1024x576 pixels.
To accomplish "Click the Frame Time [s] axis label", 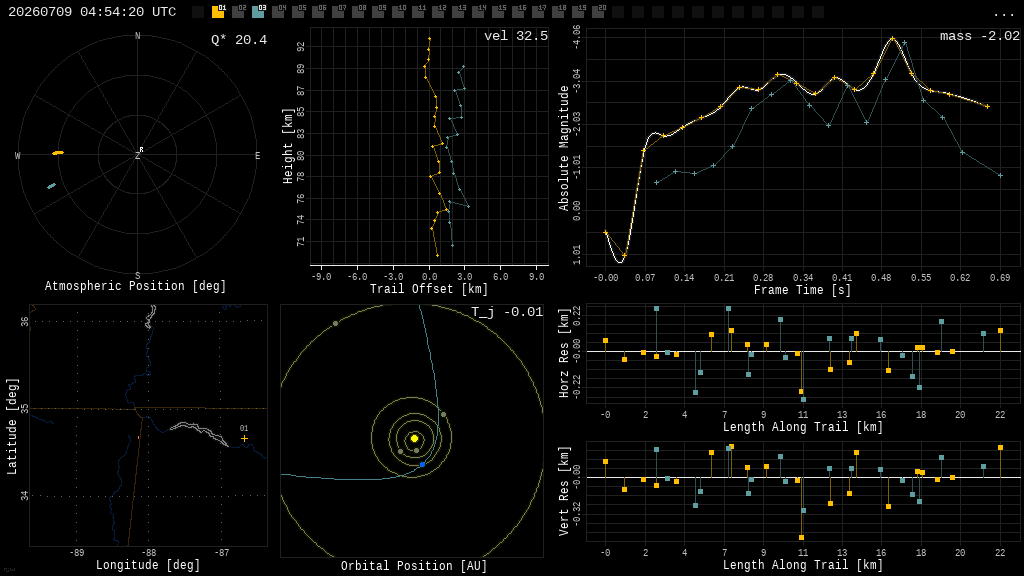I will pyautogui.click(x=802, y=289).
